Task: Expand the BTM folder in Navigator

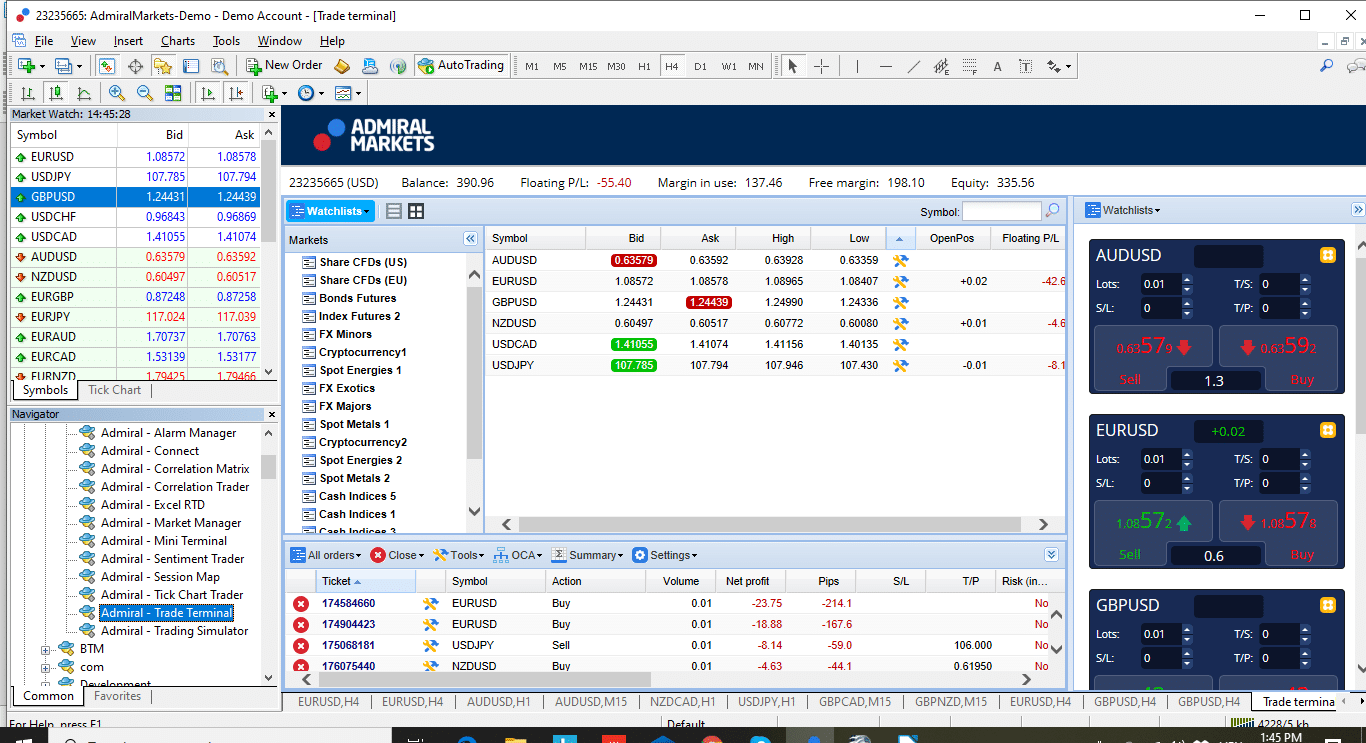Action: 46,649
